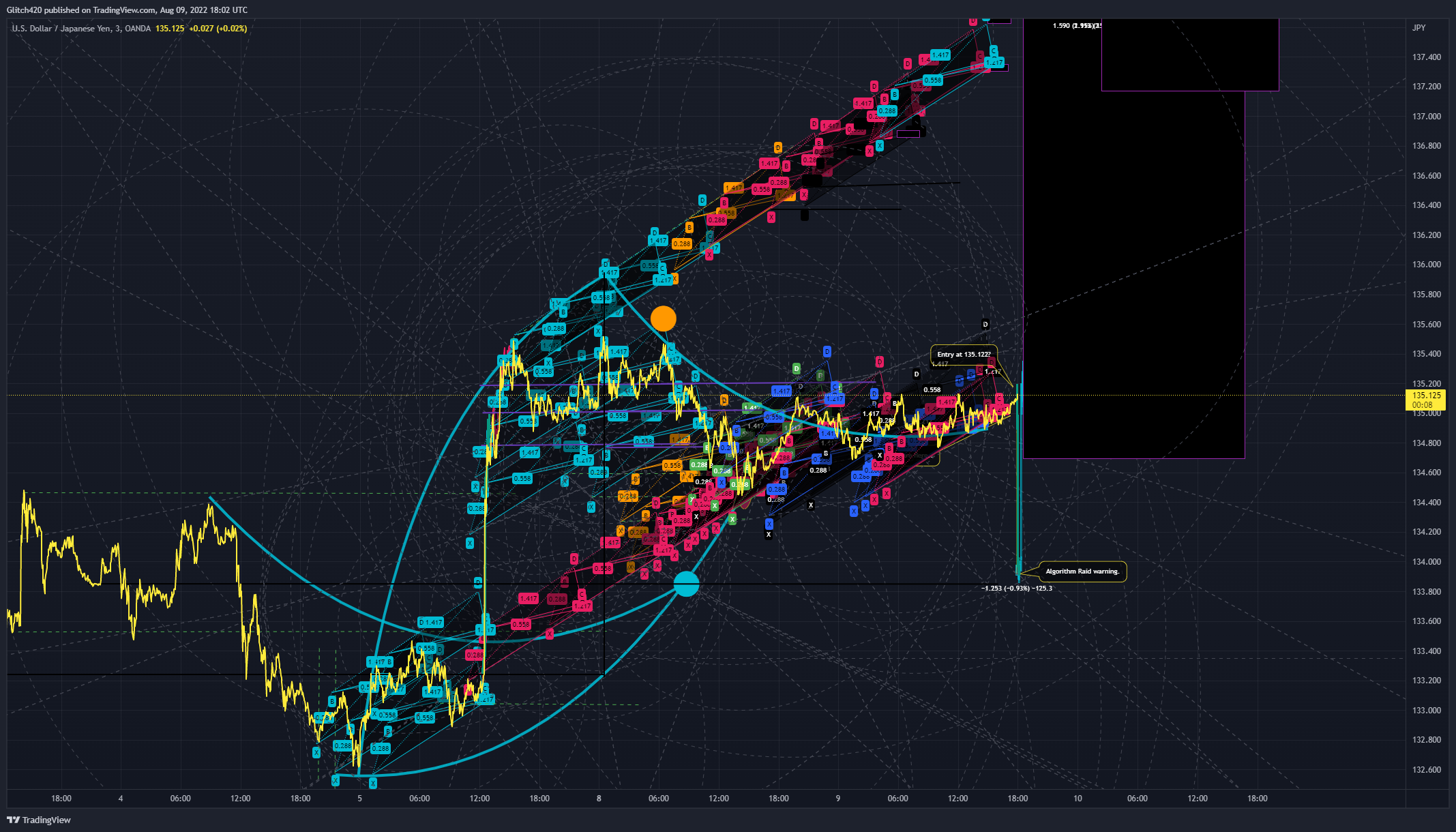
Task: Click the 135.600 price axis label
Action: [1427, 325]
